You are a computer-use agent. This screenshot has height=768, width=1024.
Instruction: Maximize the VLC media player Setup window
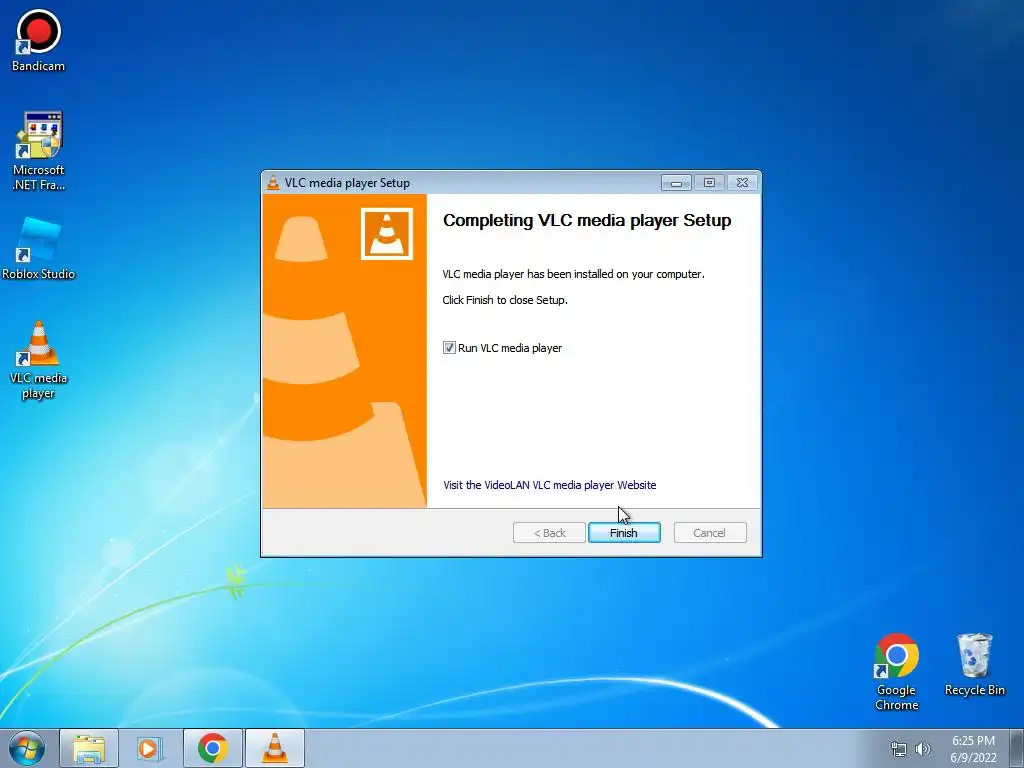click(709, 183)
